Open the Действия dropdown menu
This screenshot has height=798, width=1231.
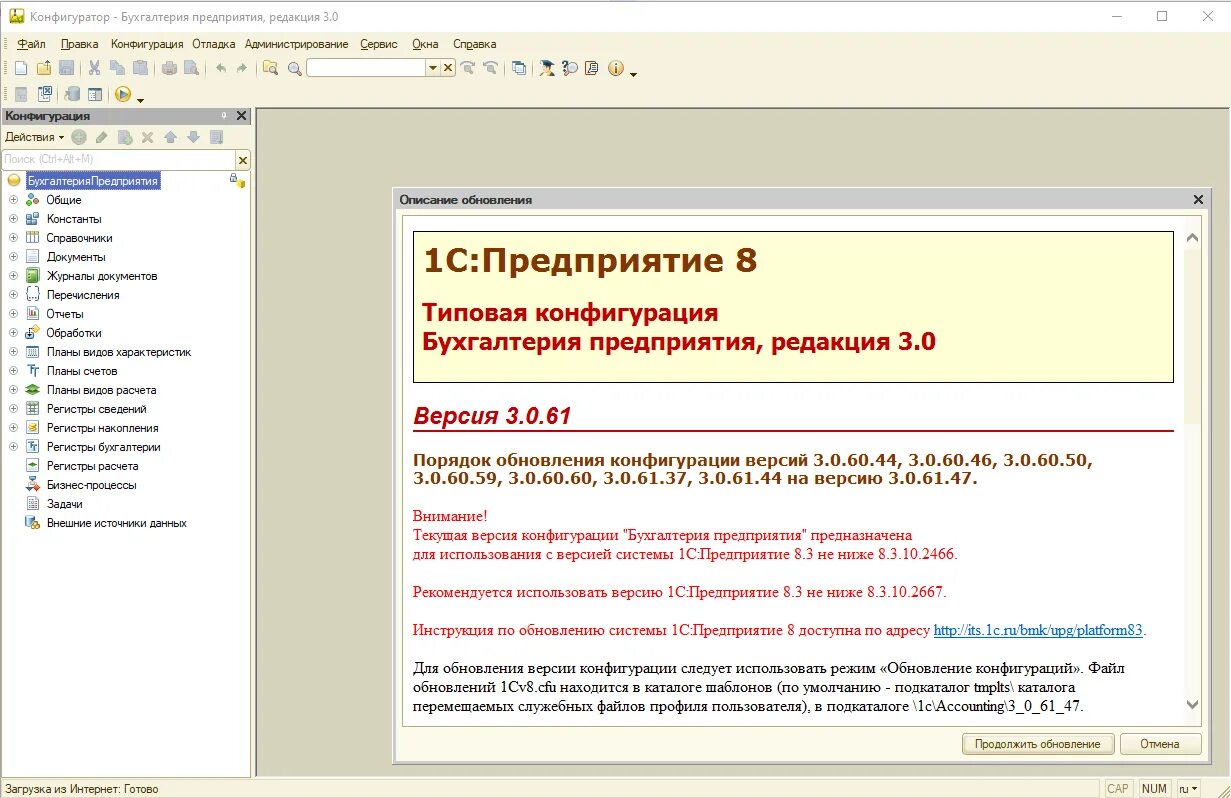(x=35, y=137)
